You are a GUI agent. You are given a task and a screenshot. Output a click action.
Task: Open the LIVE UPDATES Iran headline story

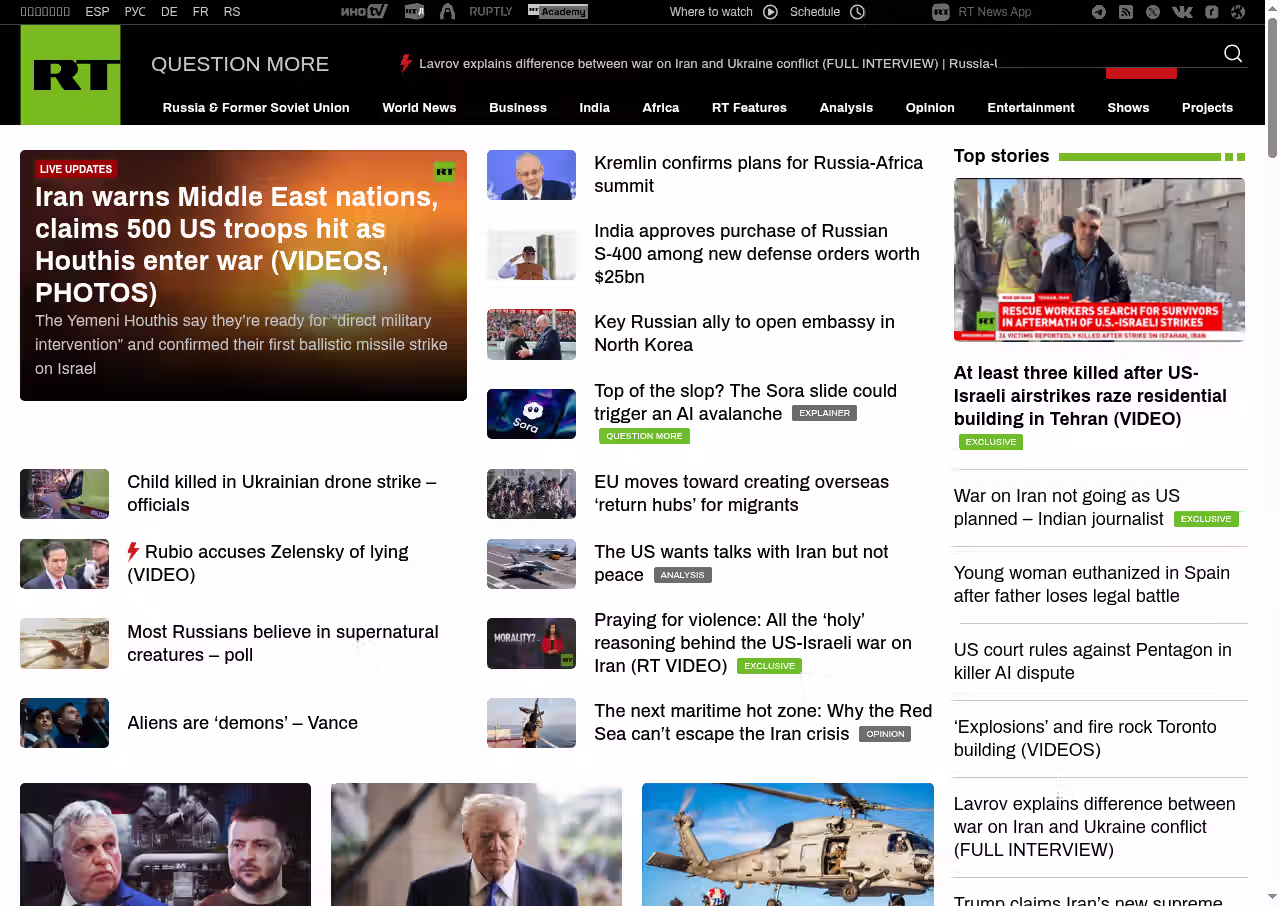[x=237, y=245]
